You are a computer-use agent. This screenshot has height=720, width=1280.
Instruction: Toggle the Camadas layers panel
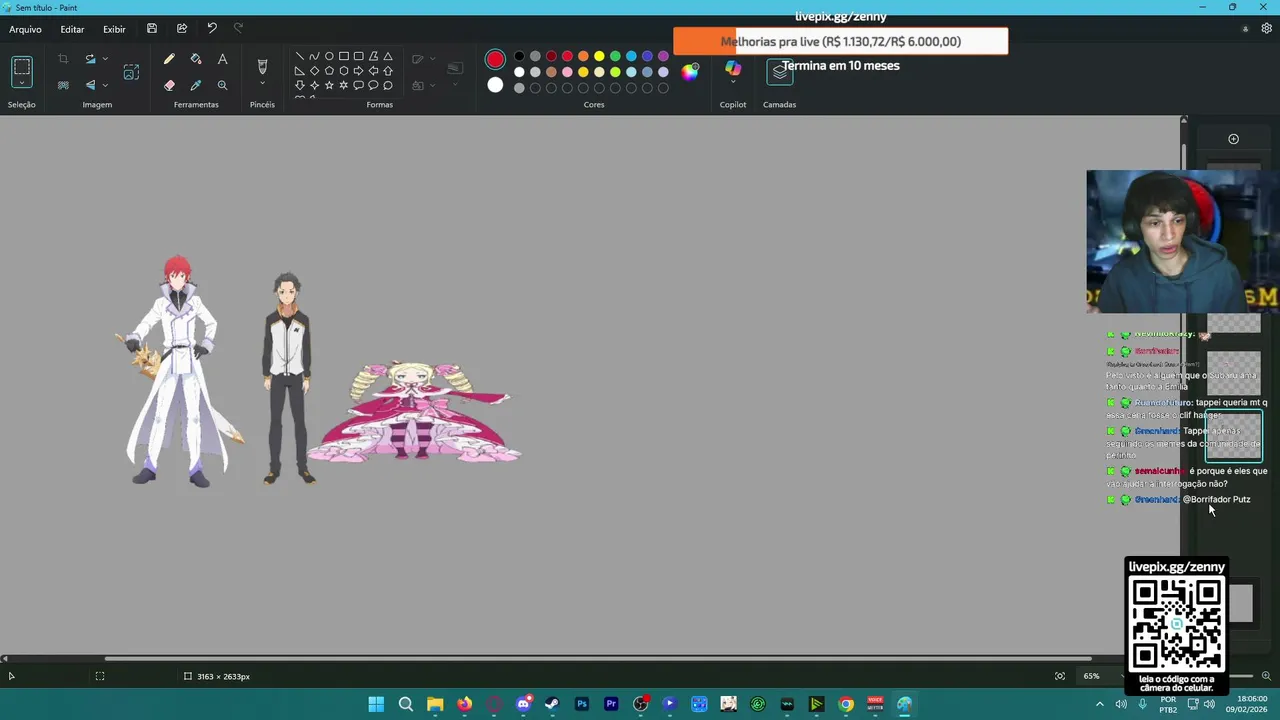(x=780, y=71)
